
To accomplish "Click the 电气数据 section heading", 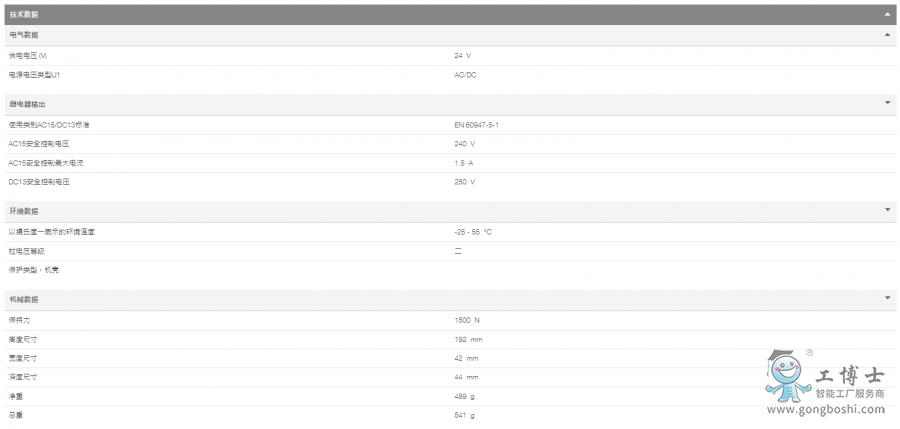I will coord(24,35).
